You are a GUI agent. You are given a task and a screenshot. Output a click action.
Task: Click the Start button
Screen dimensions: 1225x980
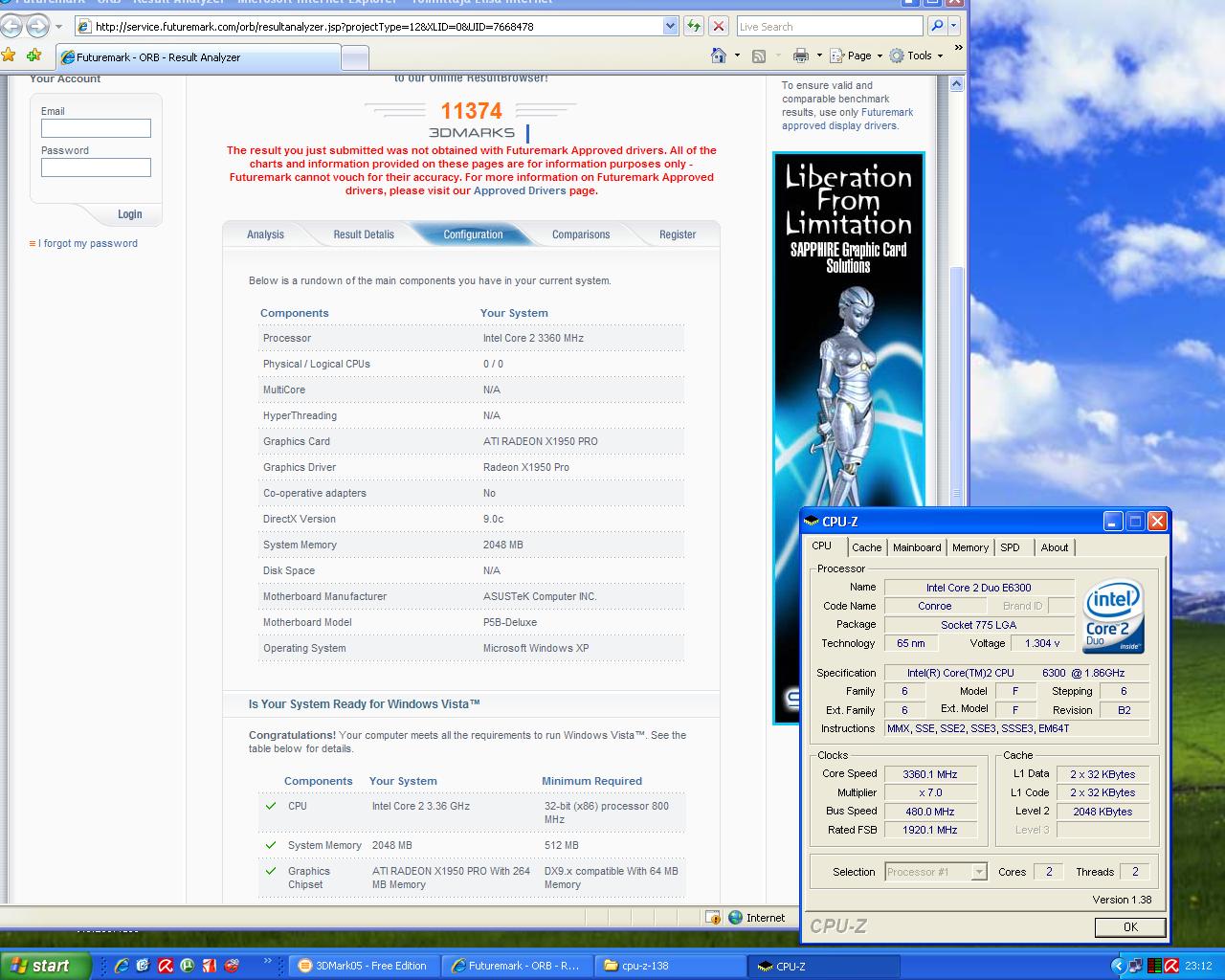pyautogui.click(x=45, y=966)
